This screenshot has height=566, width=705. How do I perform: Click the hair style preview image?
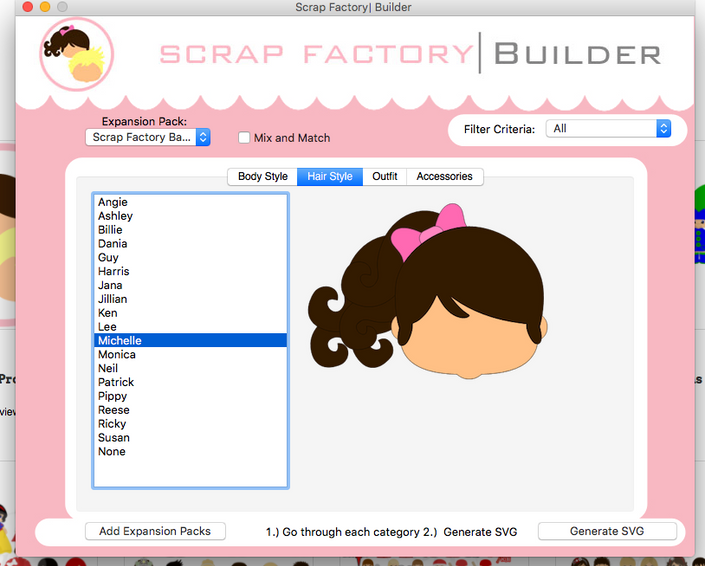[x=428, y=291]
